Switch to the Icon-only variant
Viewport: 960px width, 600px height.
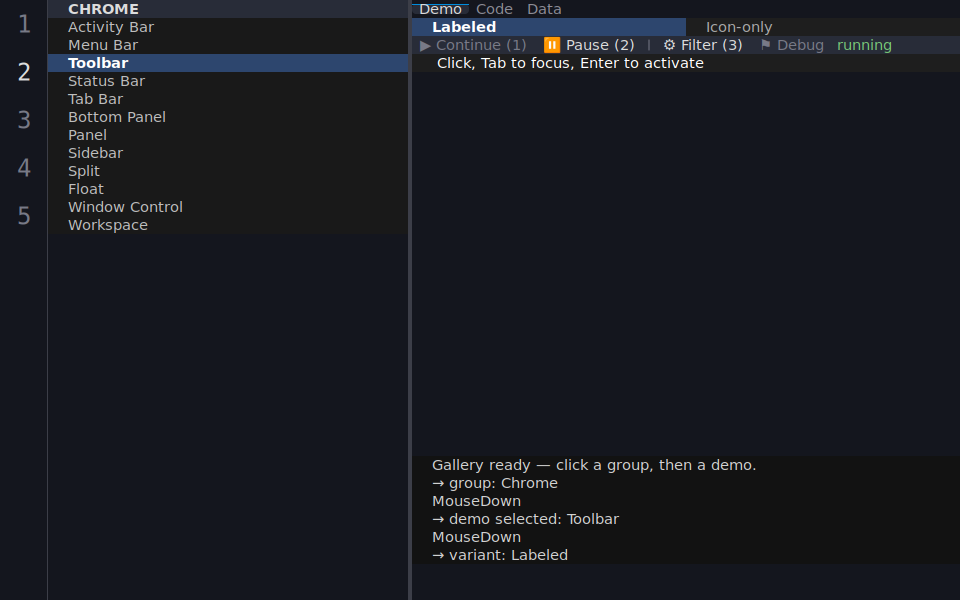pos(823,27)
